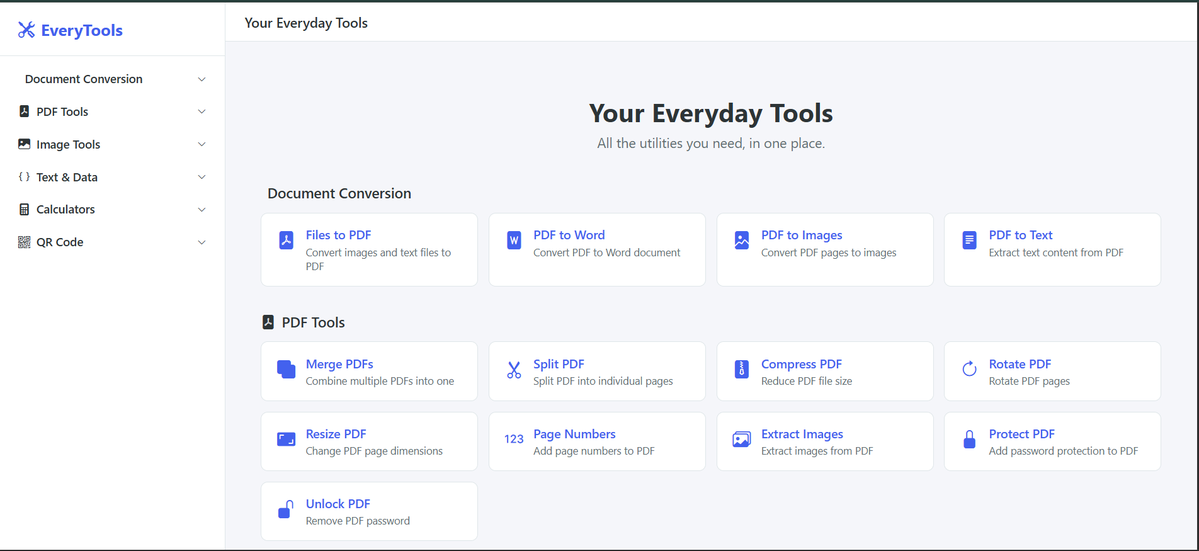This screenshot has width=1199, height=551.
Task: Click 'Combine multiple PDFs into one' description
Action: (380, 381)
